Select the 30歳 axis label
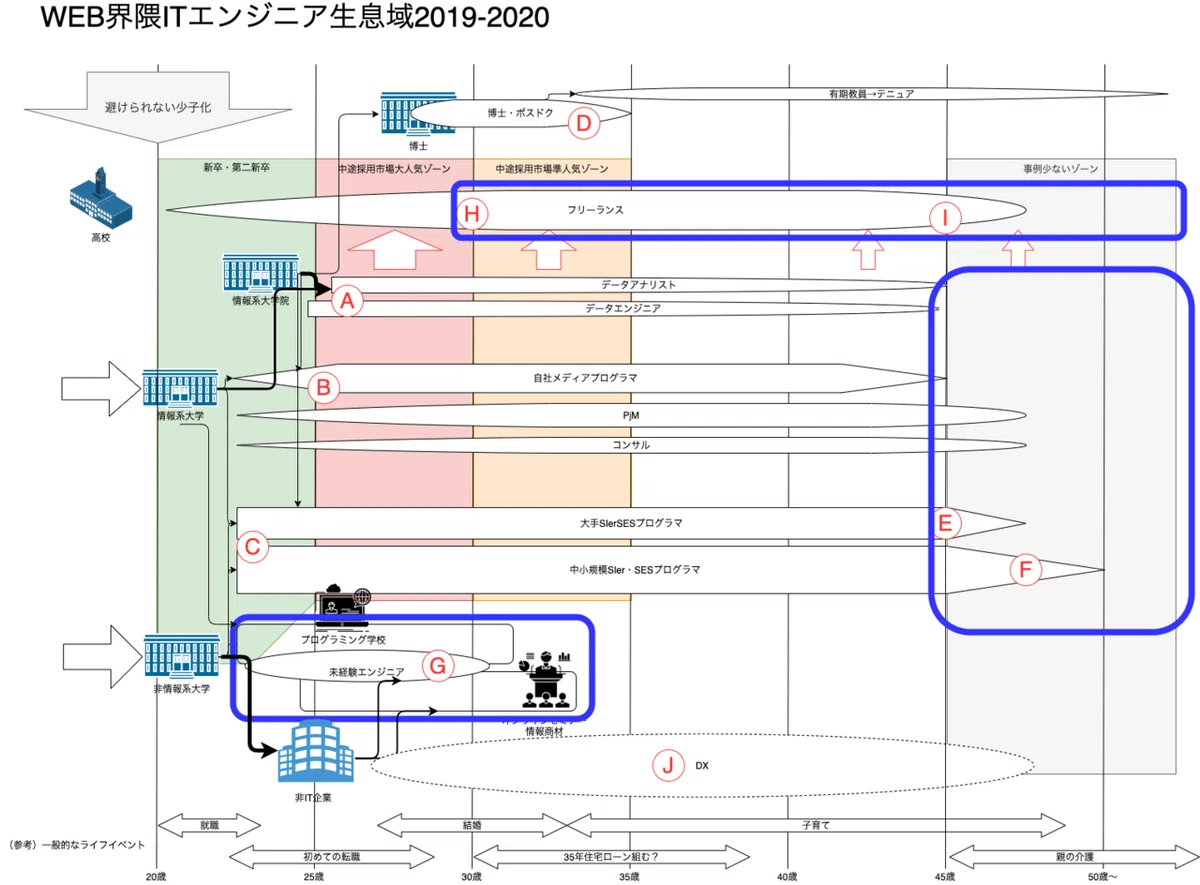The width and height of the screenshot is (1200, 885). [x=471, y=877]
